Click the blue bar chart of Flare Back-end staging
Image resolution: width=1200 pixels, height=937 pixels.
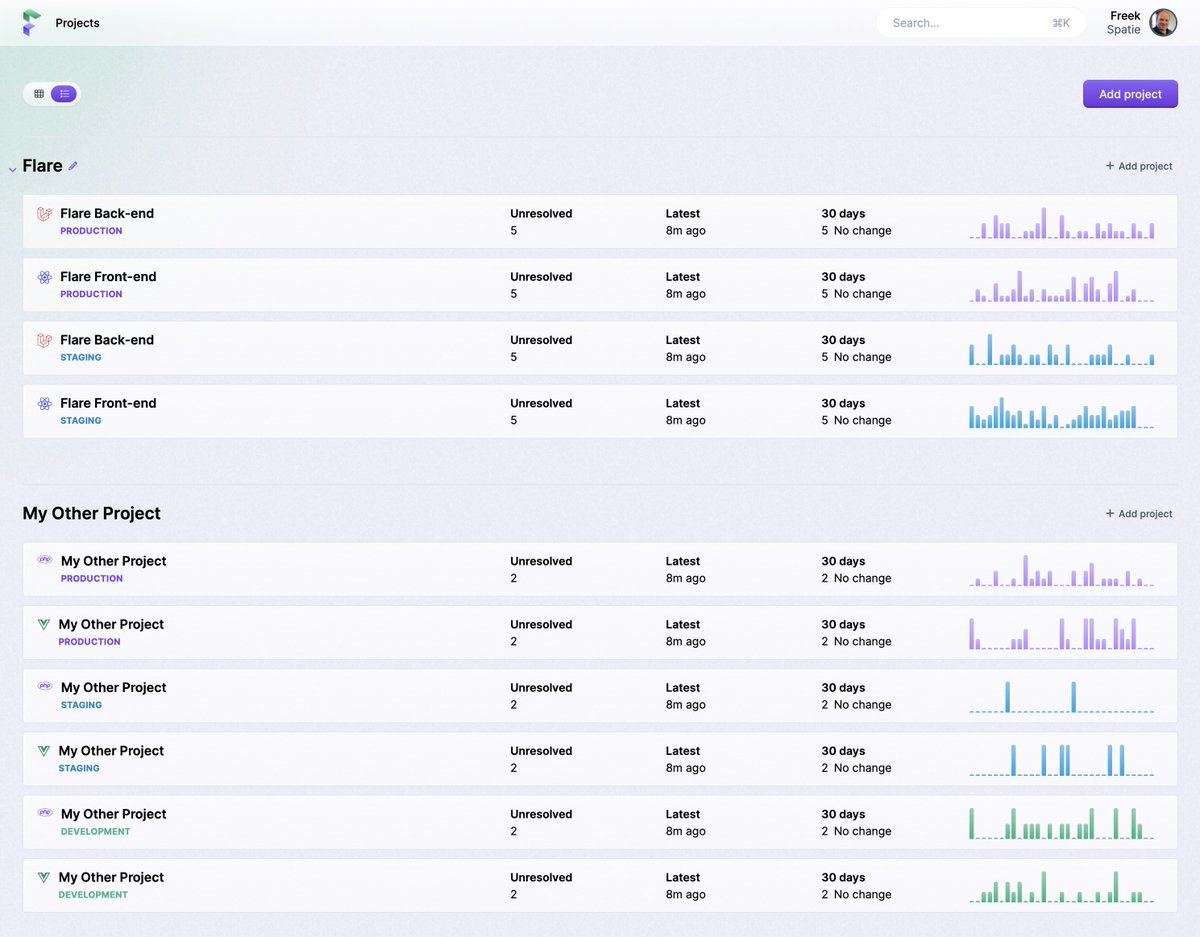1061,349
